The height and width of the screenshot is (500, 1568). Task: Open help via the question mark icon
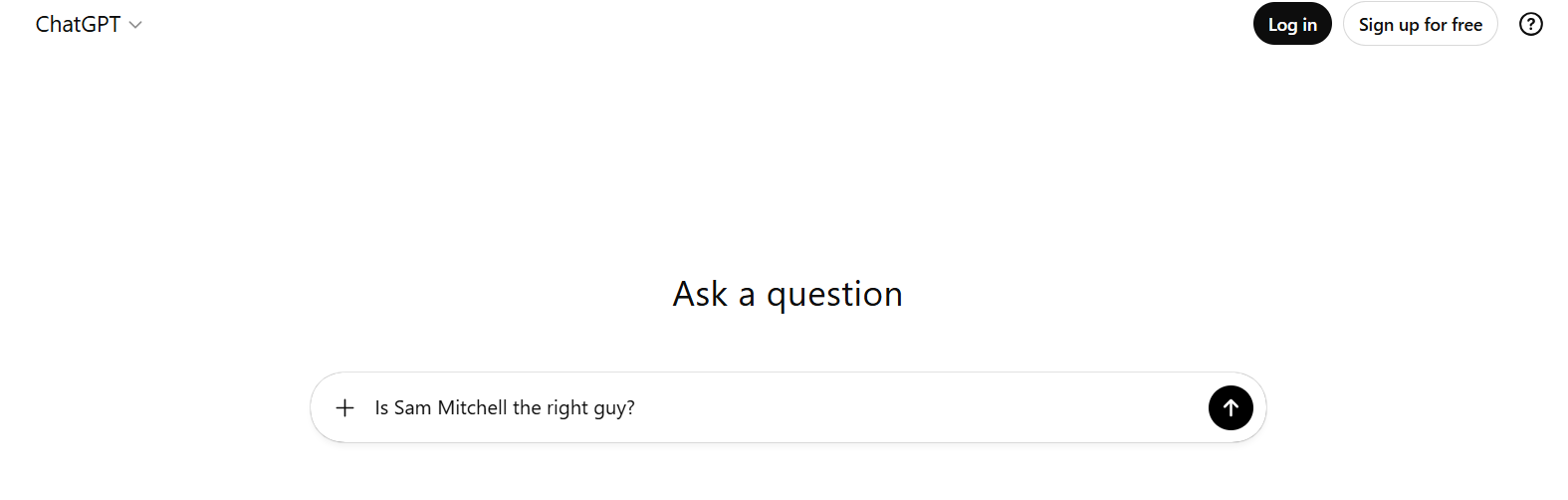pos(1530,24)
